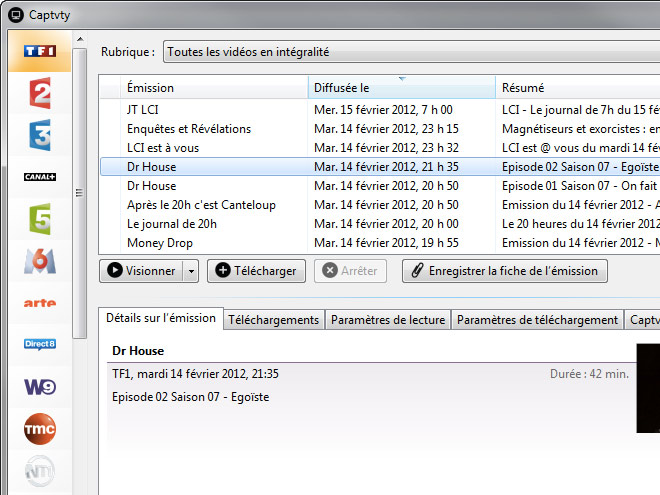Click the Durée : 42 min. text

(589, 374)
